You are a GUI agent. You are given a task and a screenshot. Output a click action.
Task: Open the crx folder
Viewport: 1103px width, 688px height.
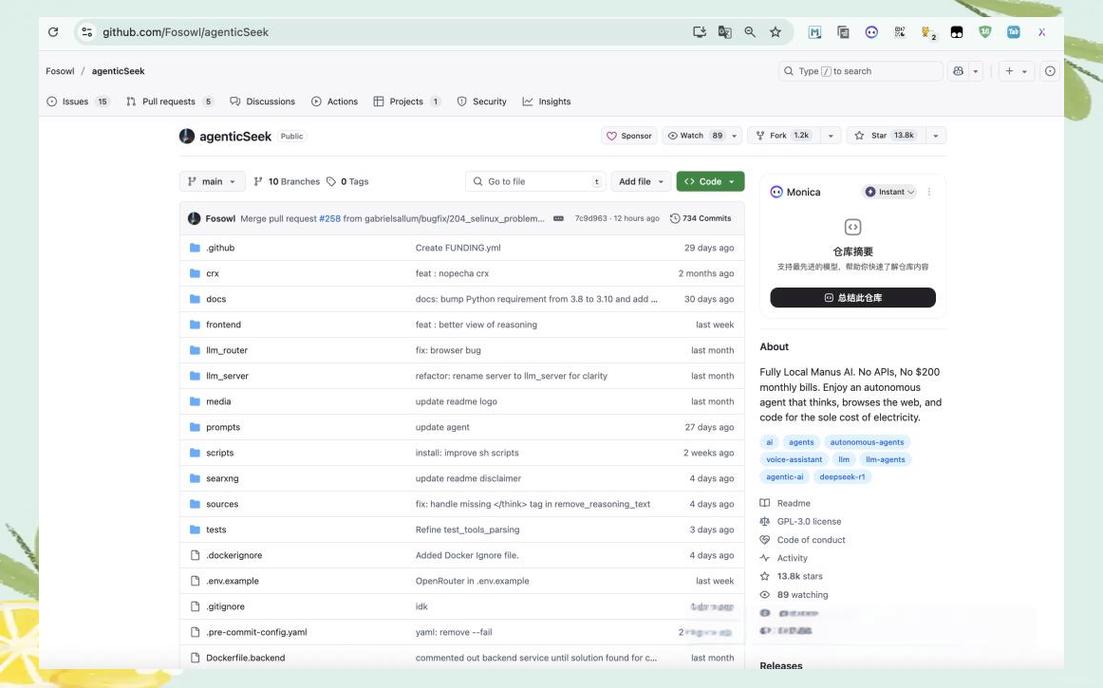pyautogui.click(x=212, y=273)
